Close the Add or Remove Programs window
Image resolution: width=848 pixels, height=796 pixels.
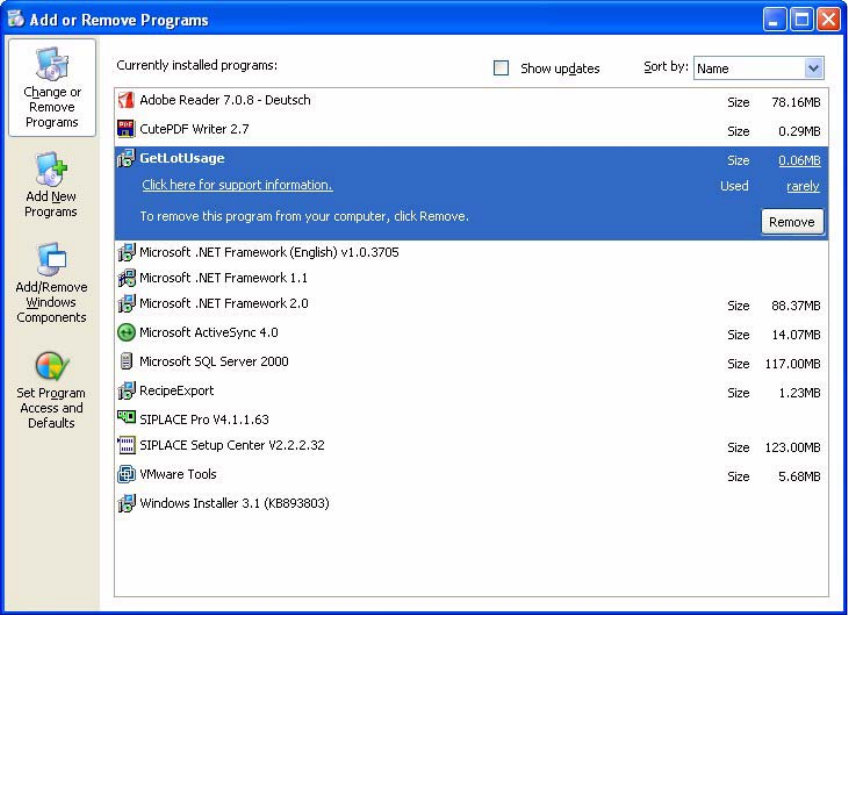click(x=829, y=20)
